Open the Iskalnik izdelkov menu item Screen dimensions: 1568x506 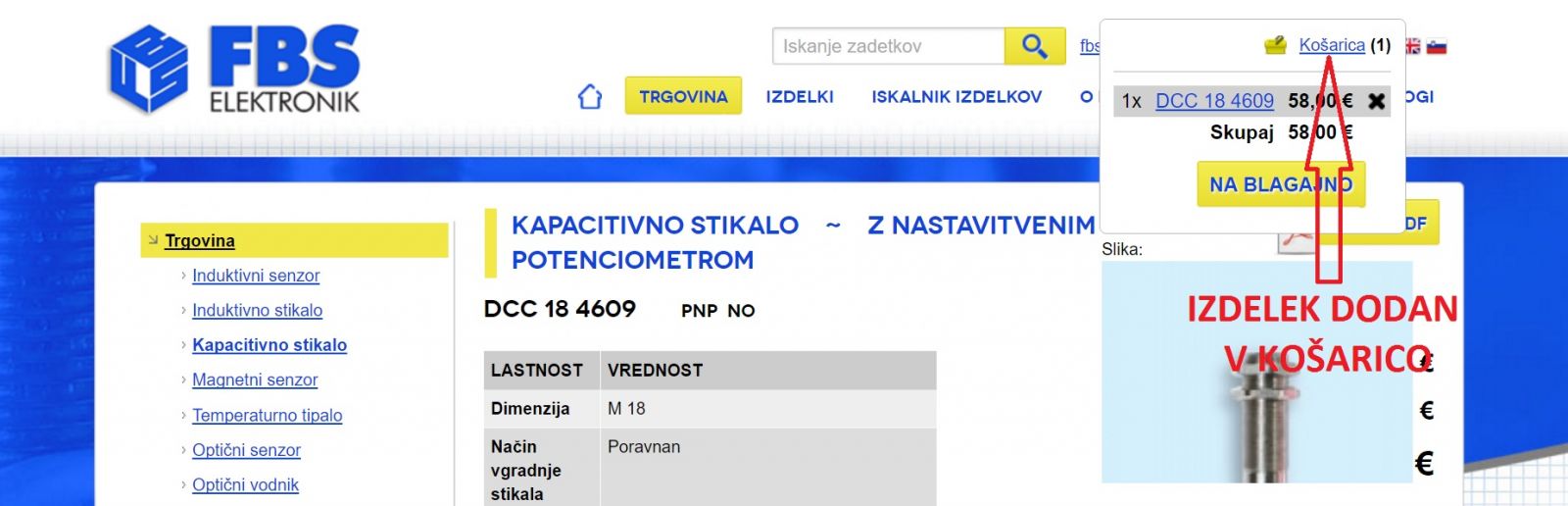956,96
